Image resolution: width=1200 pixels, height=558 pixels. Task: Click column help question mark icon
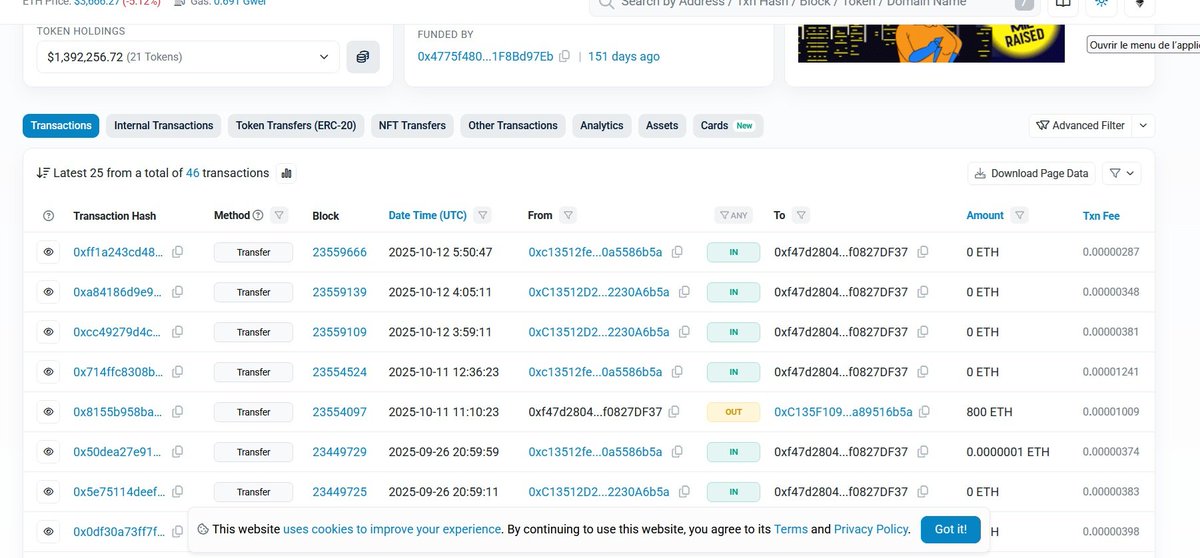[x=48, y=216]
